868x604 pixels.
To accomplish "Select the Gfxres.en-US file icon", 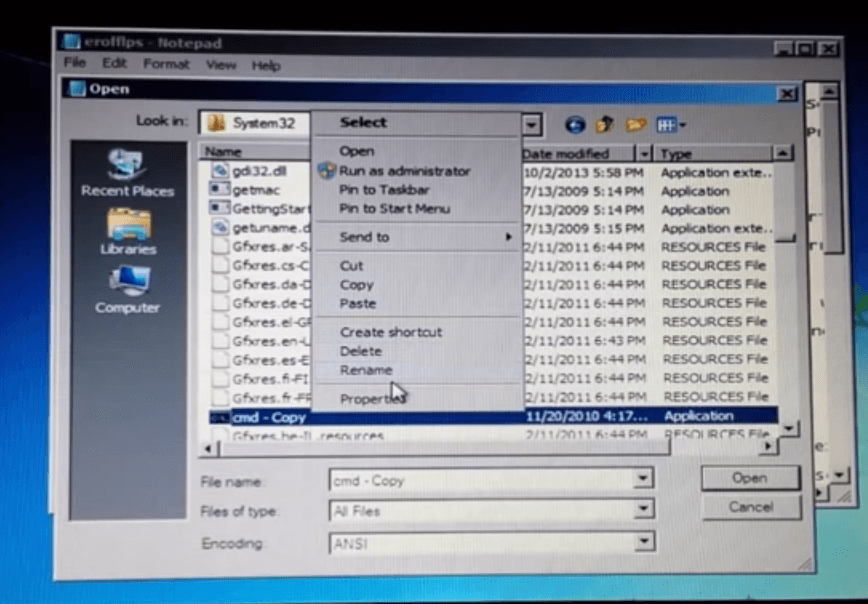I will (221, 340).
